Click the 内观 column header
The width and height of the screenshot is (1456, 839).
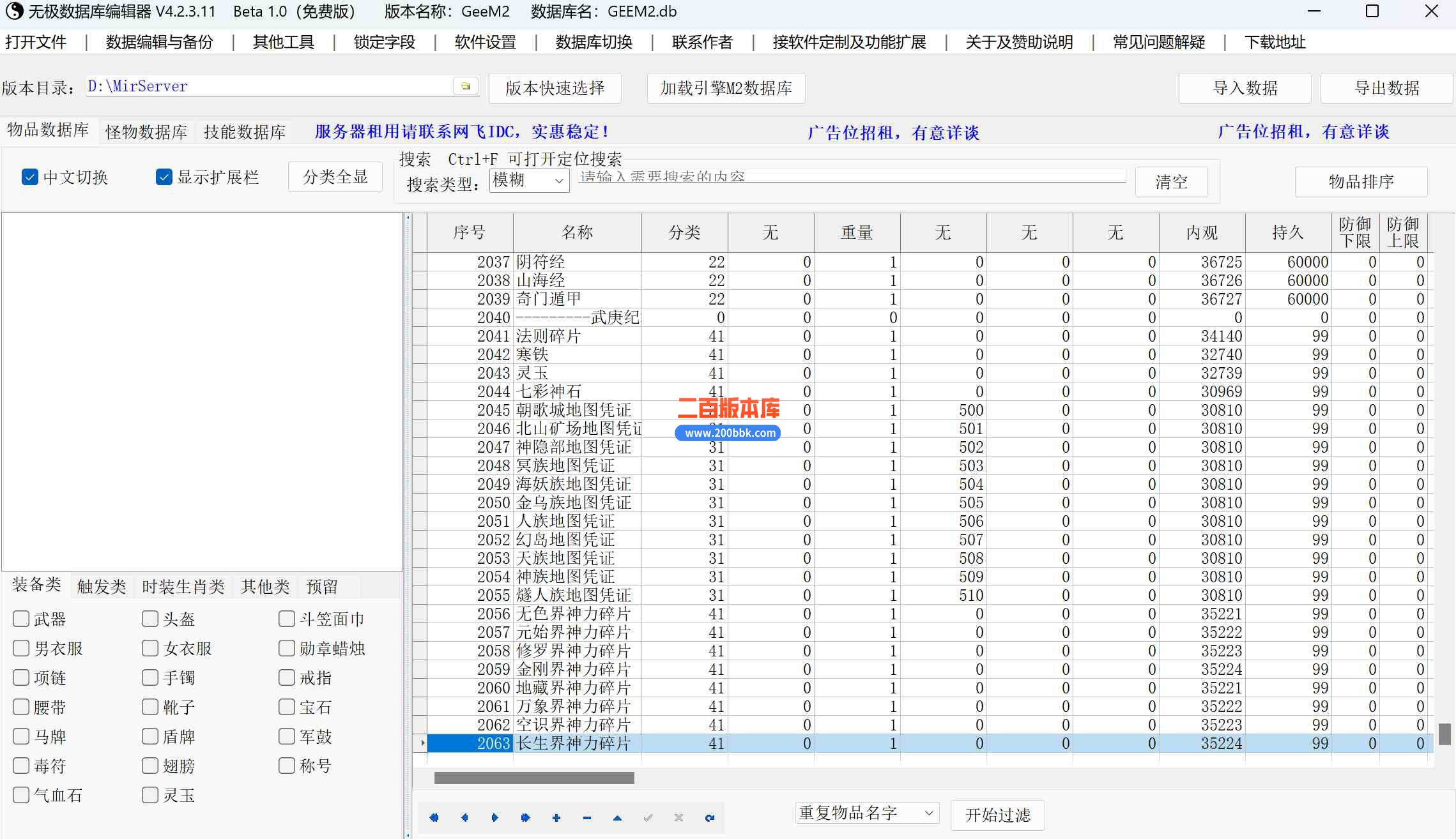pos(1202,232)
